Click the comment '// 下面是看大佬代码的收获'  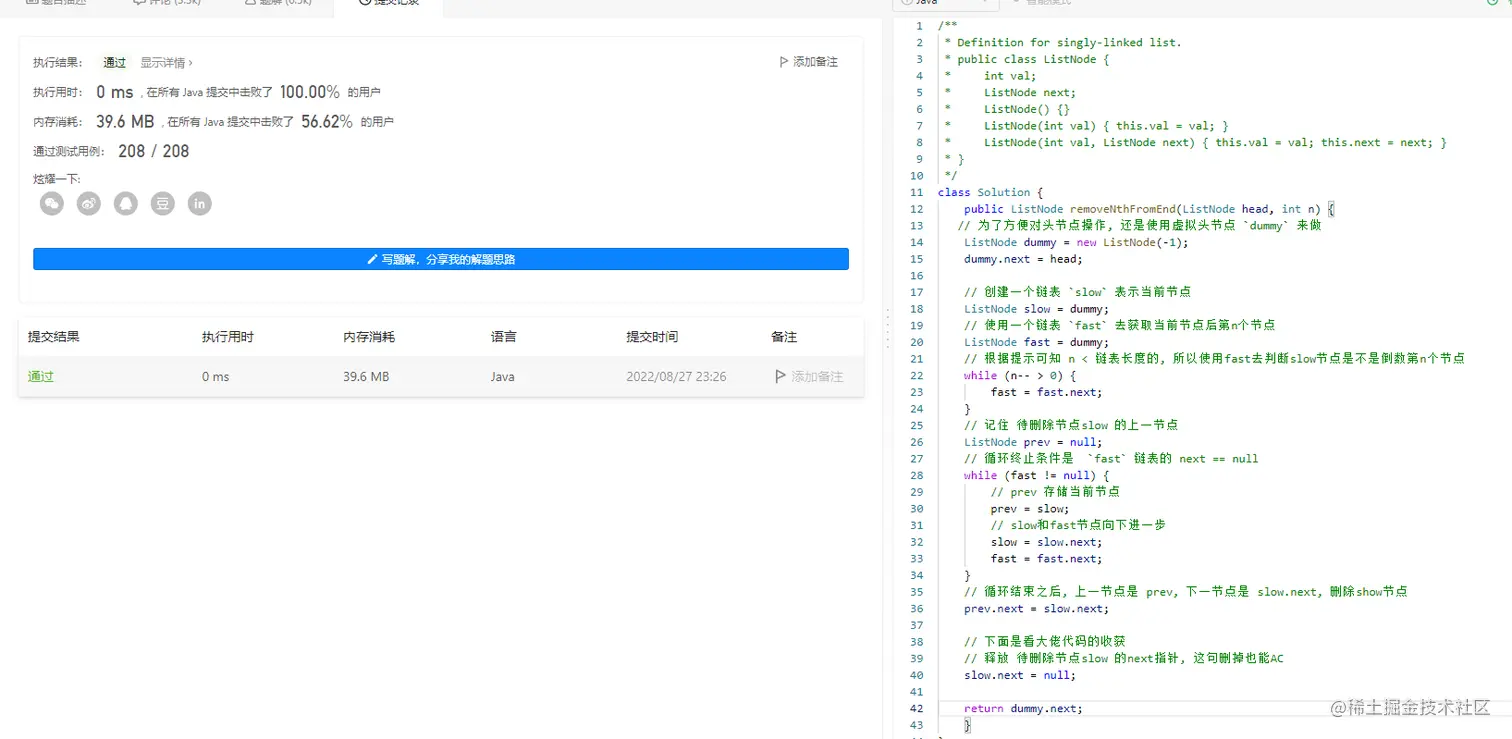tap(1046, 641)
